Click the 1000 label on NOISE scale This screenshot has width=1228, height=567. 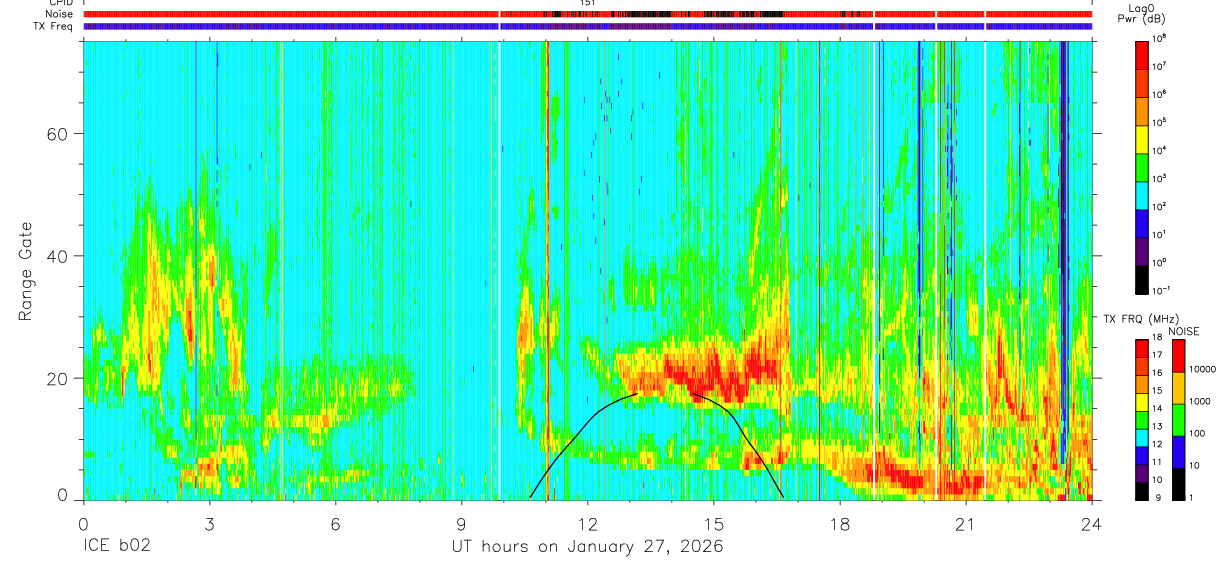pyautogui.click(x=1202, y=400)
